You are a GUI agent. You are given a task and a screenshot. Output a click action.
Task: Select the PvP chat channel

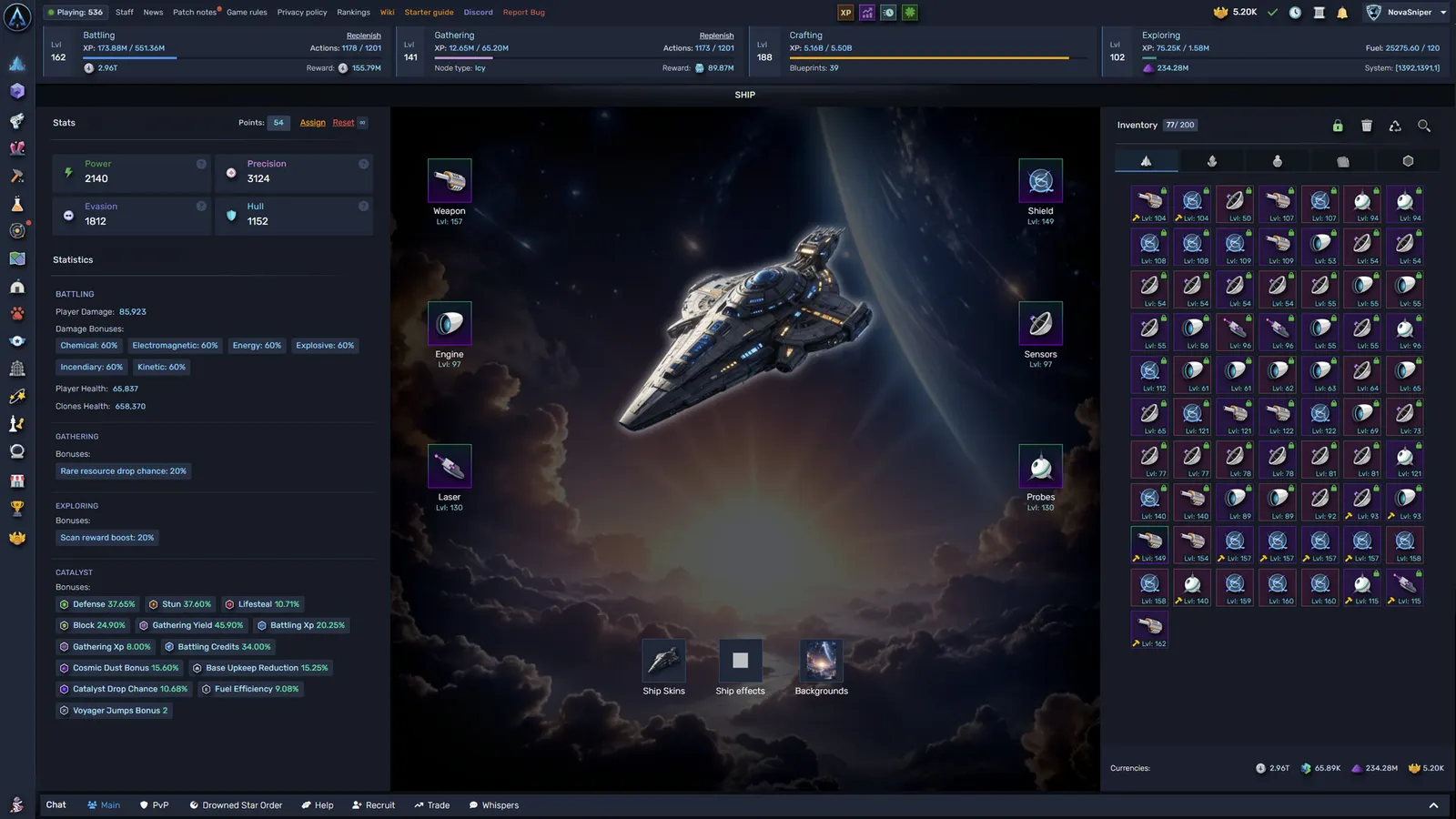click(x=155, y=805)
